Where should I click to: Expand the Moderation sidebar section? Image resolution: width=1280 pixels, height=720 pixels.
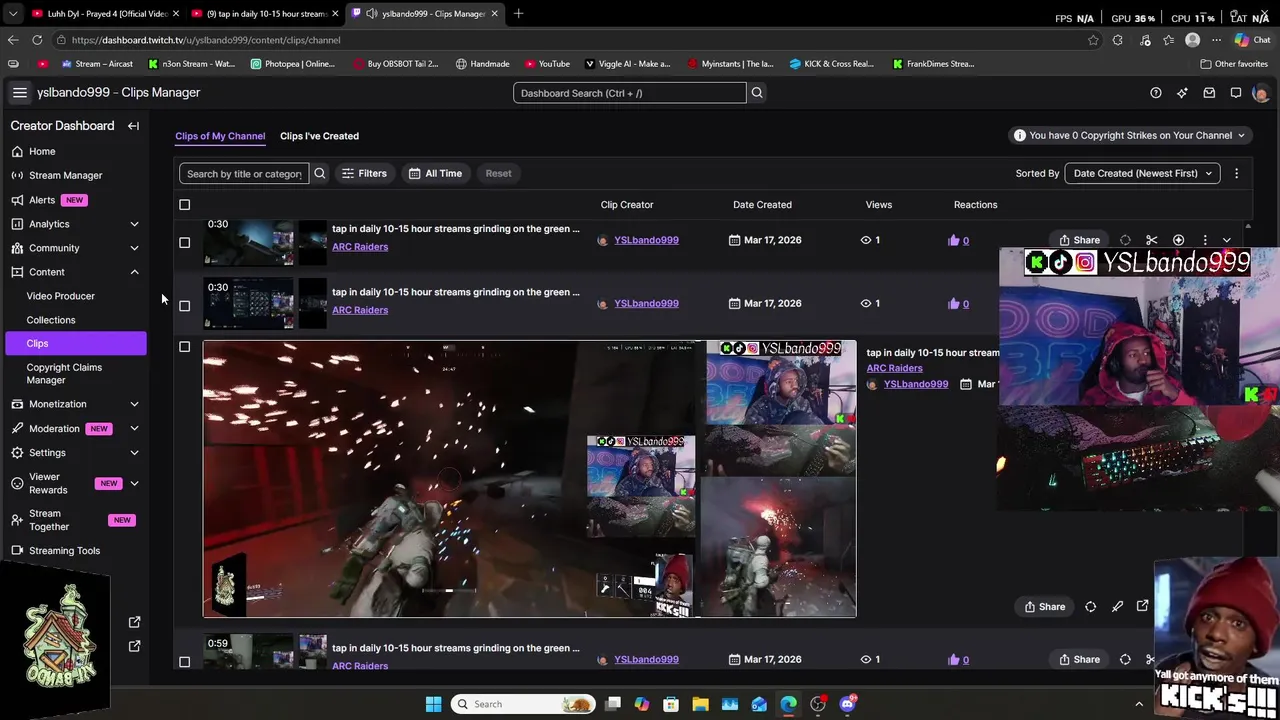point(134,428)
